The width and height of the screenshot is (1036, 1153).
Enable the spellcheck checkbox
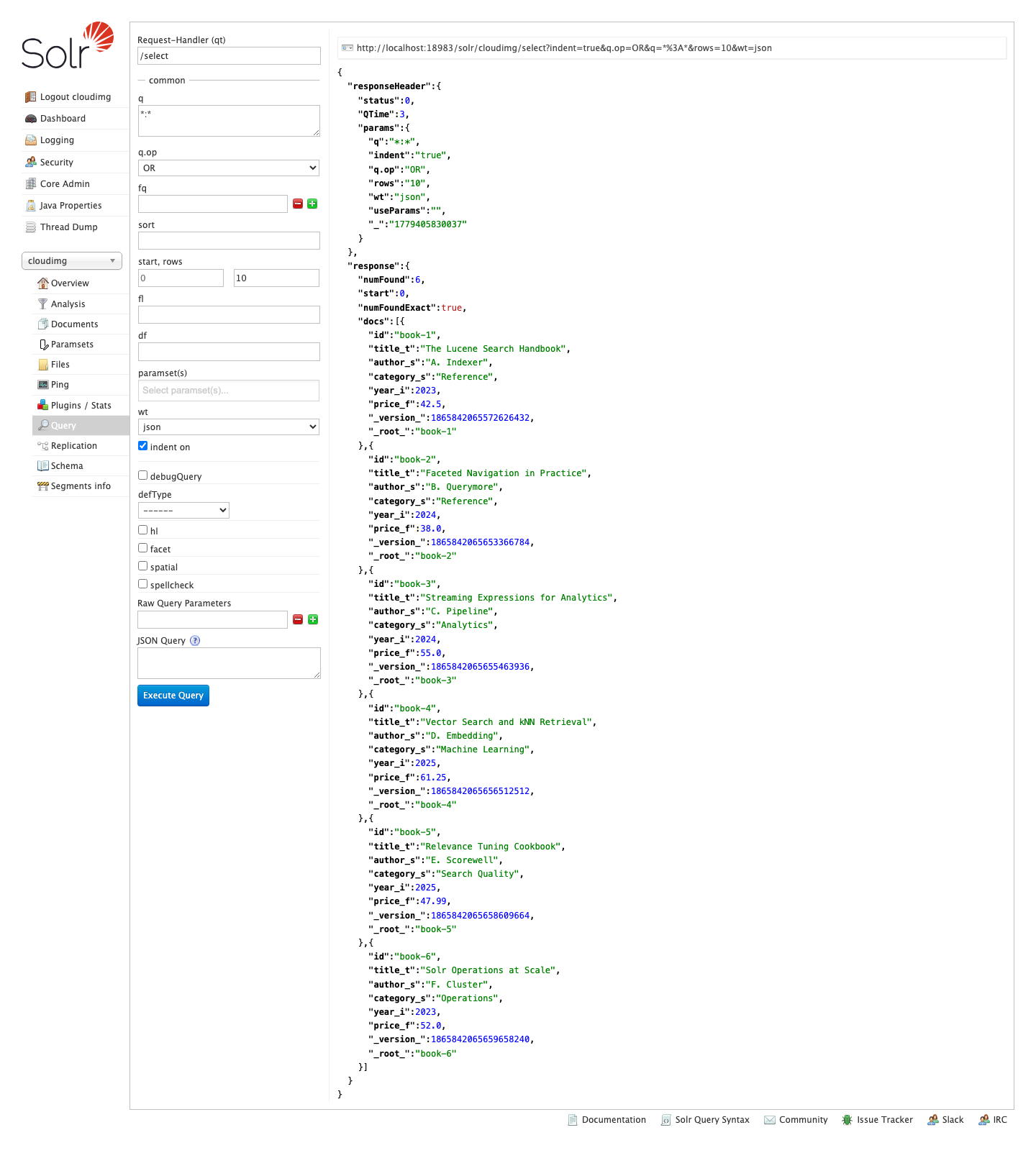click(x=142, y=584)
